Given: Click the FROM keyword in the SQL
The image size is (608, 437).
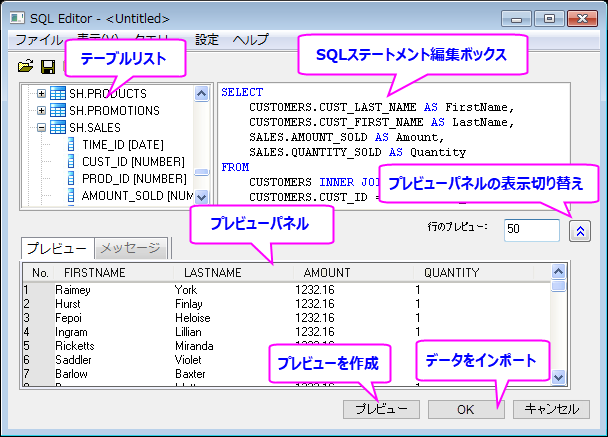Looking at the screenshot, I should [235, 167].
